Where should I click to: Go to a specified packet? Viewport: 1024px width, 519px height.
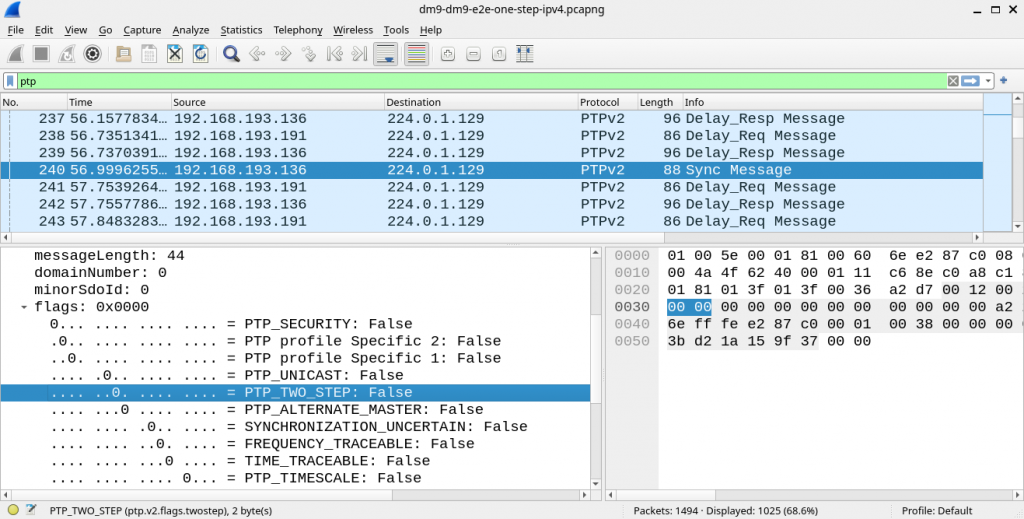point(308,54)
